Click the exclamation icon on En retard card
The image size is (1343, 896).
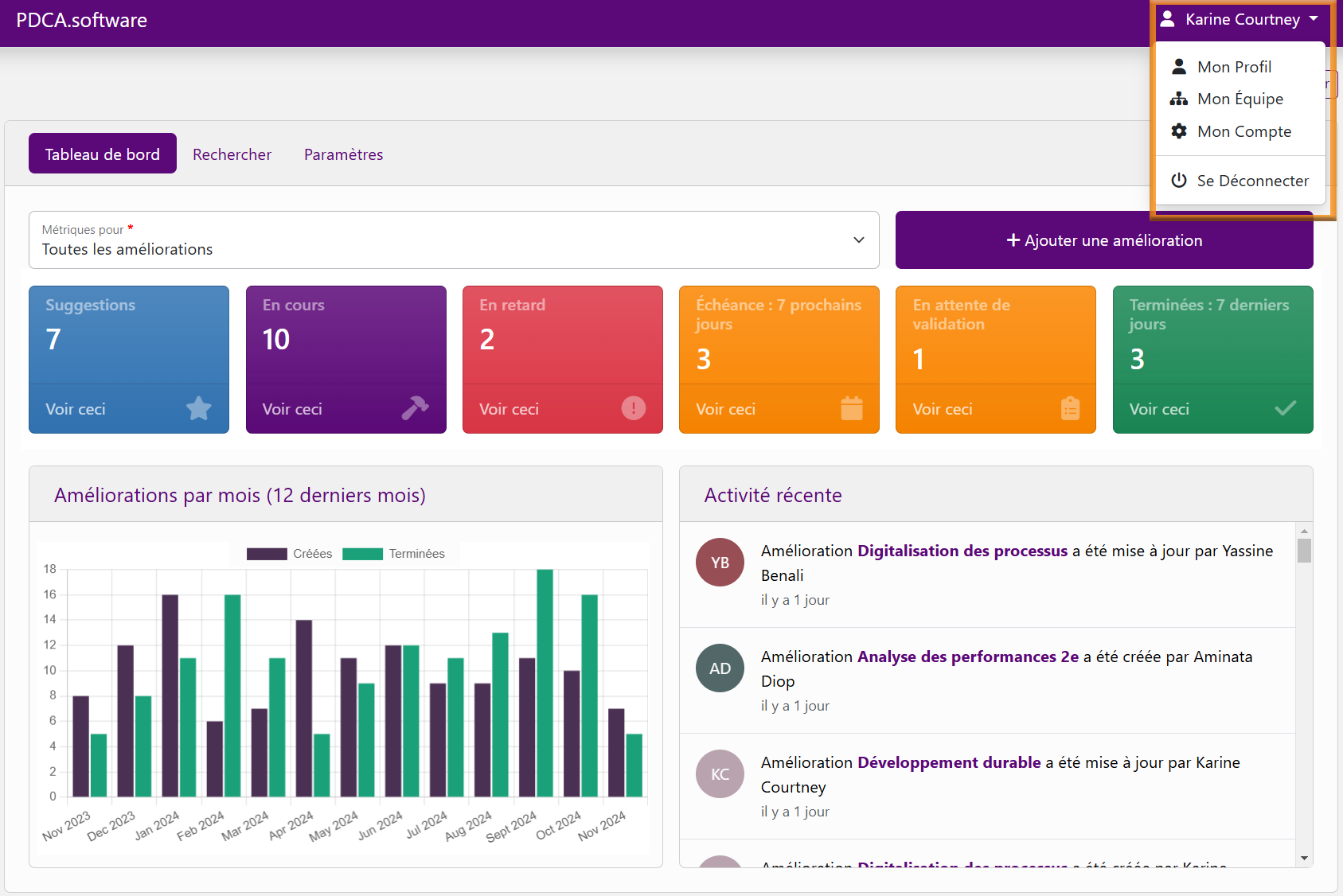[x=634, y=408]
